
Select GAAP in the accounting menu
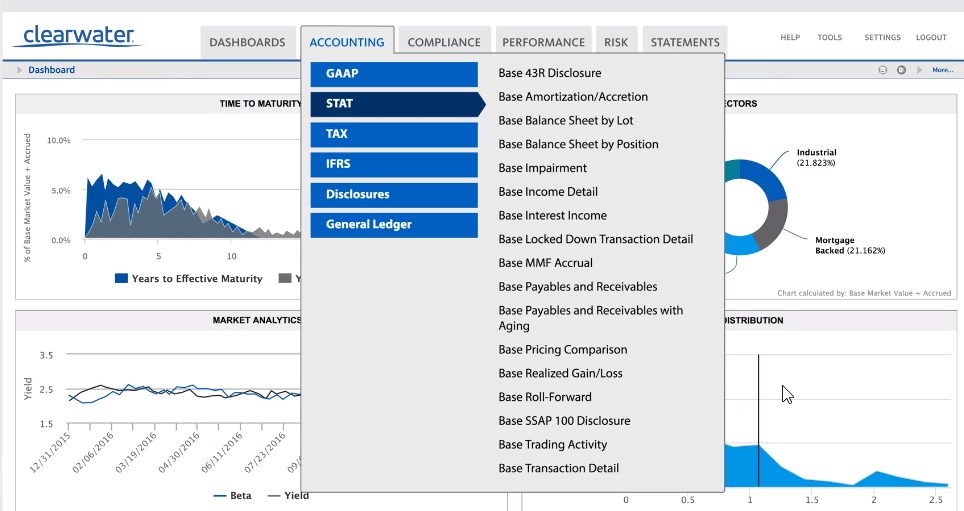tap(394, 74)
